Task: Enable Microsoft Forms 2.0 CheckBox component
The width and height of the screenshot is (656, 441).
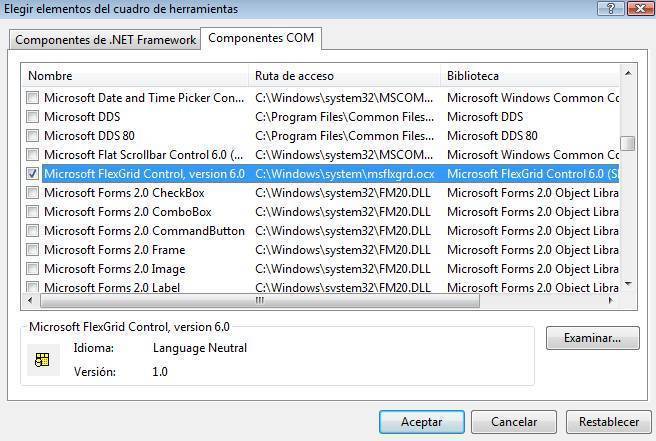Action: (33, 193)
